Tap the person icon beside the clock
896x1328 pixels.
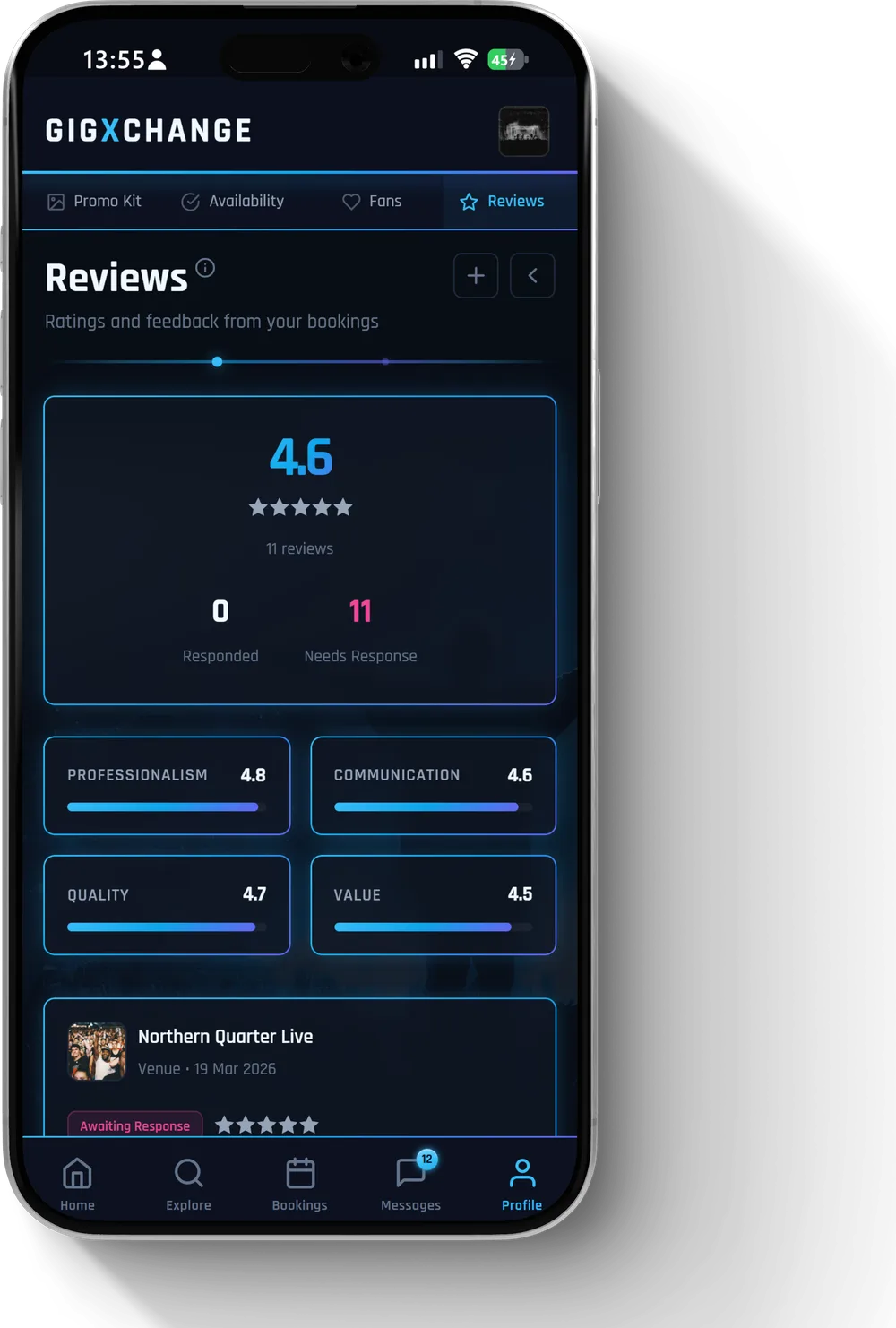[x=157, y=60]
